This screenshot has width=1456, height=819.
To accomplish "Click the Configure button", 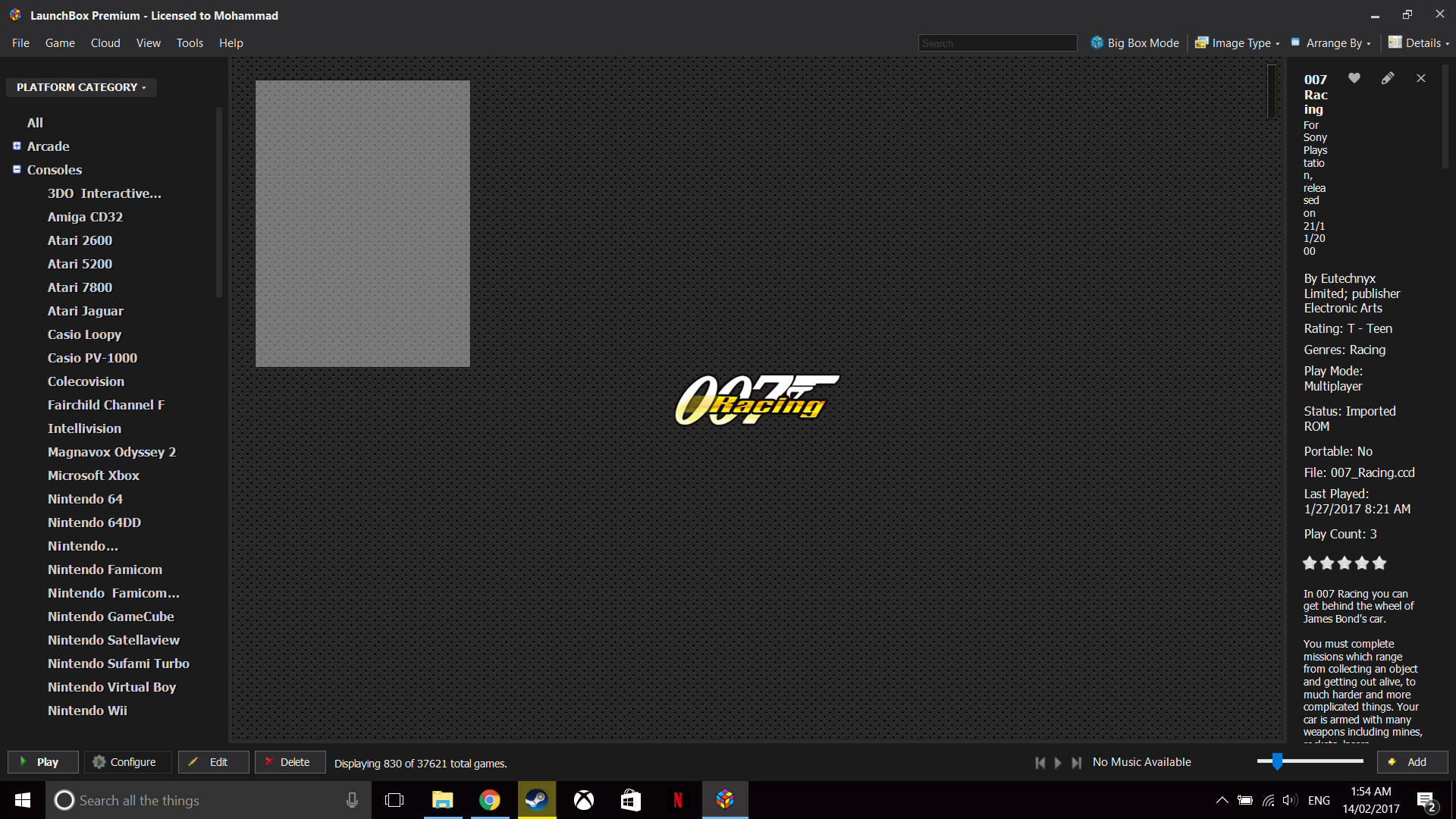I will point(127,762).
